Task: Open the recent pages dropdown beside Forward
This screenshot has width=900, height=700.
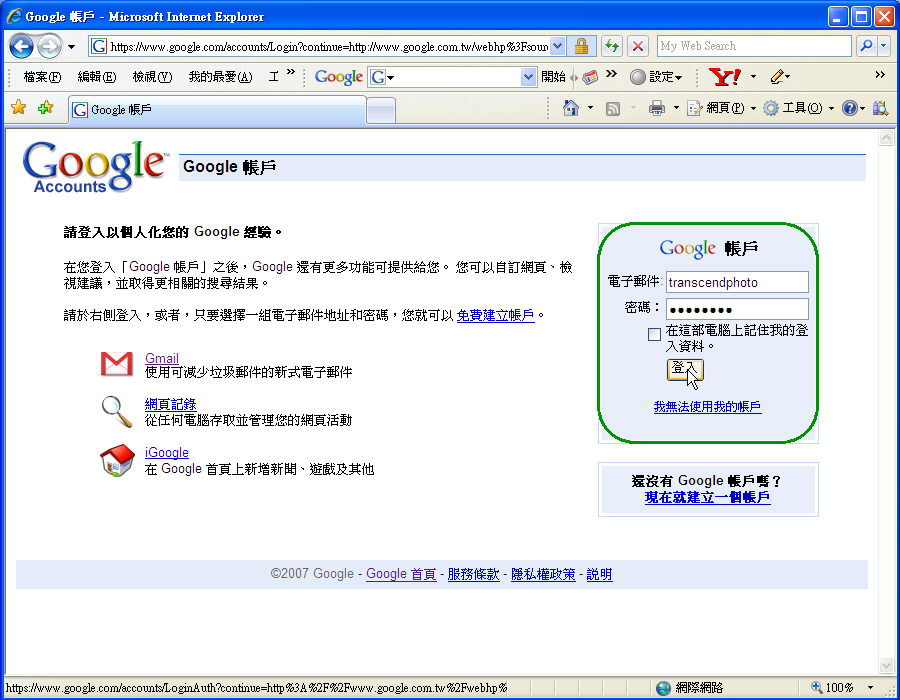Action: [x=71, y=46]
